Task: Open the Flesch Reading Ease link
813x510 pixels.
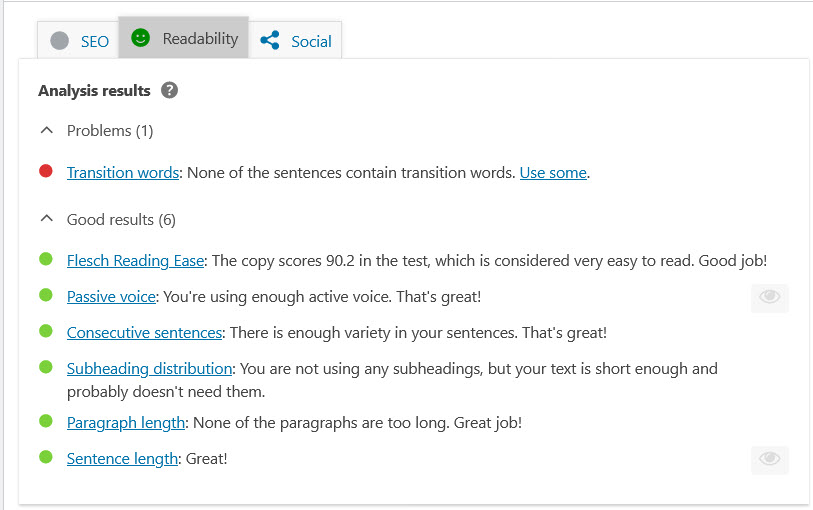Action: 135,260
